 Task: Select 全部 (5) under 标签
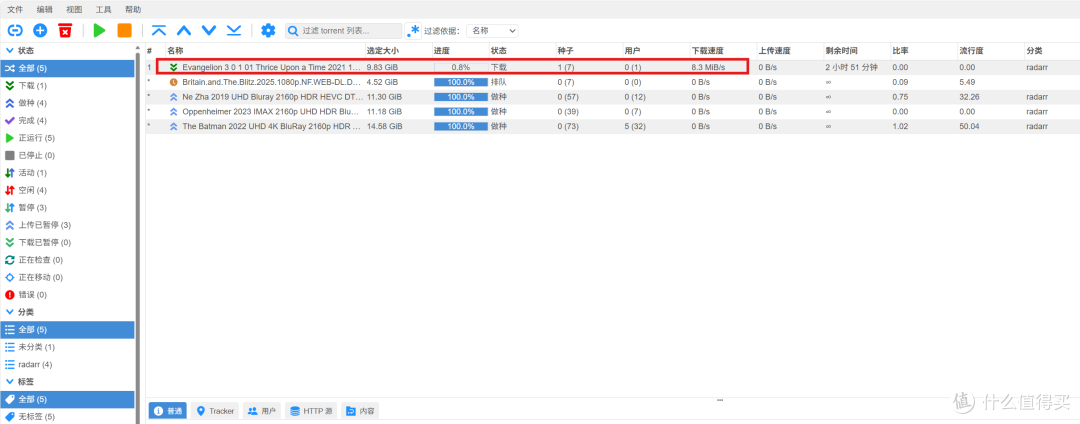[68, 399]
